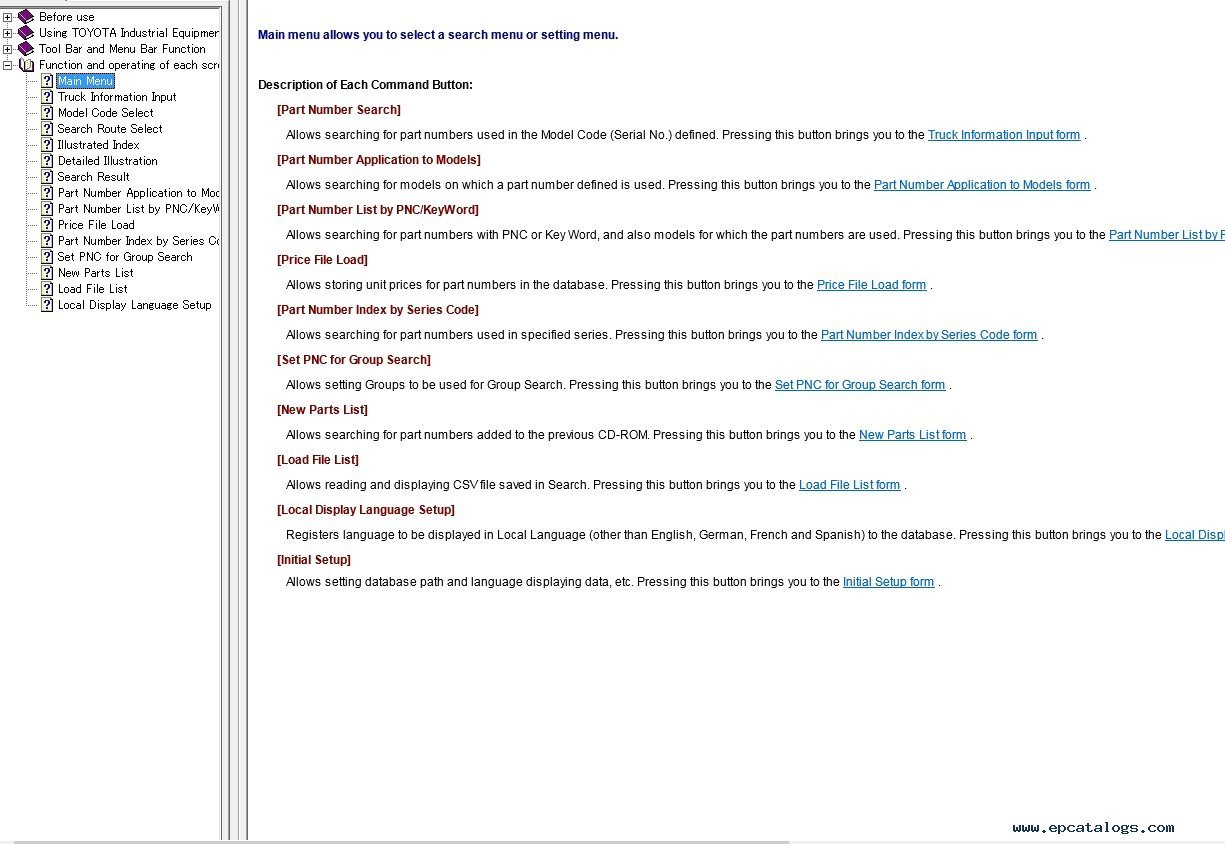The width and height of the screenshot is (1225, 844).
Task: Follow the Price File Load form link
Action: [x=872, y=285]
